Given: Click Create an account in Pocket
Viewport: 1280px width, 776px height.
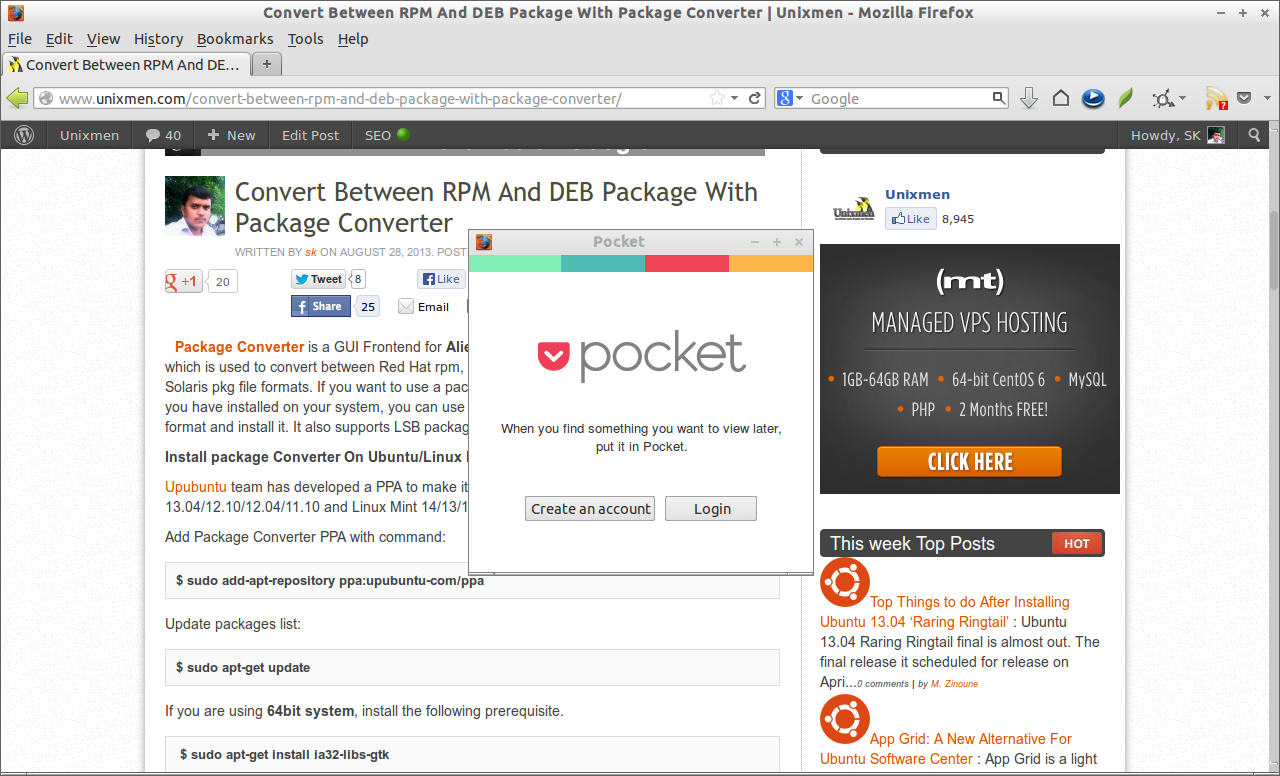Looking at the screenshot, I should [x=590, y=508].
